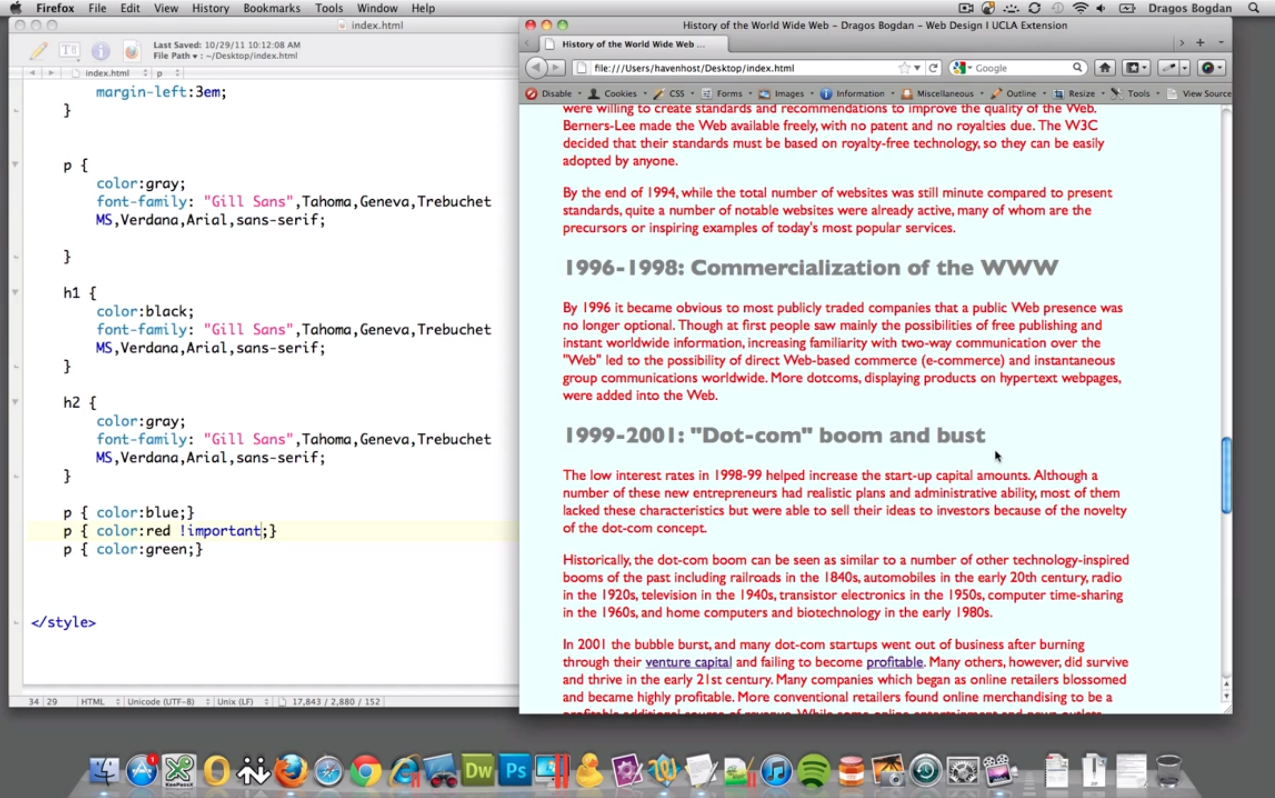Screen dimensions: 1275x798
Task: Expand the CSS menu in Web Developer toolbar
Action: click(x=676, y=93)
